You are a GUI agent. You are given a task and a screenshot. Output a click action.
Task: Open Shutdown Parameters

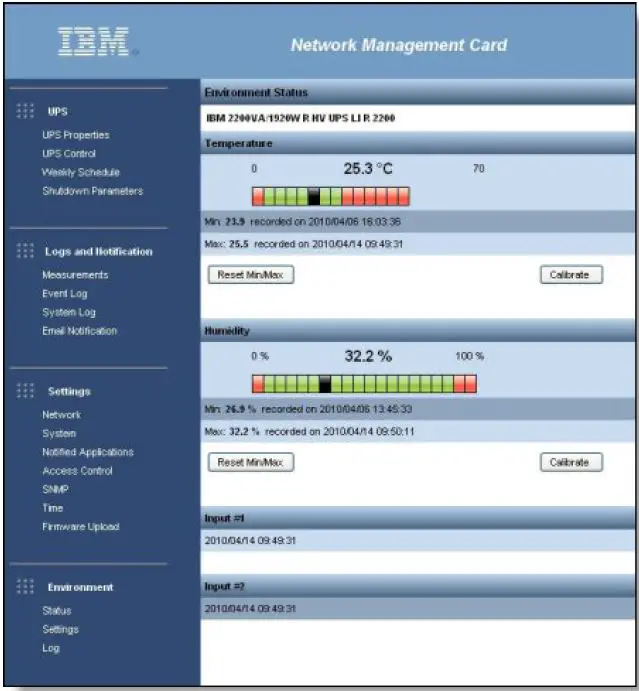(x=93, y=191)
